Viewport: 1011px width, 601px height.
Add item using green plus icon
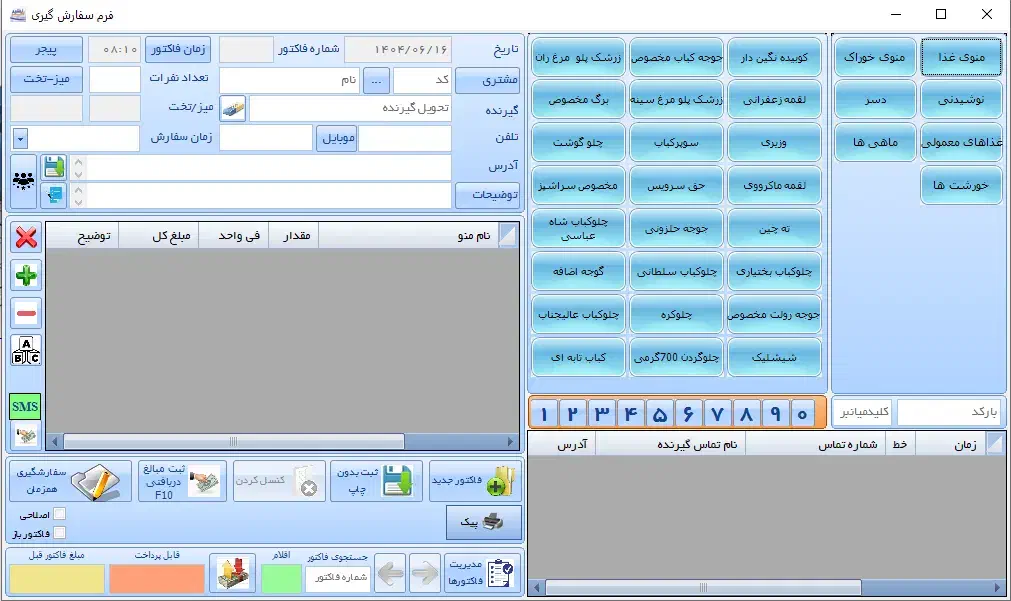(x=26, y=276)
